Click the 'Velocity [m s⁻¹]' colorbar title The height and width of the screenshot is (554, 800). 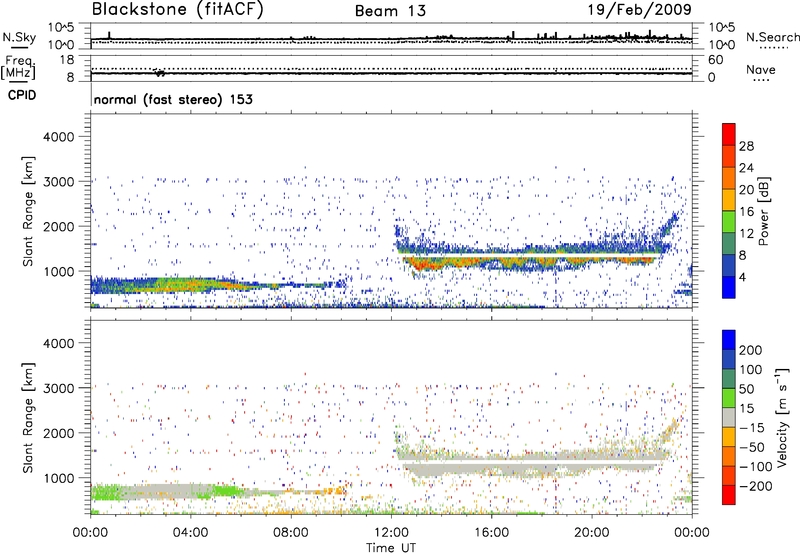782,417
